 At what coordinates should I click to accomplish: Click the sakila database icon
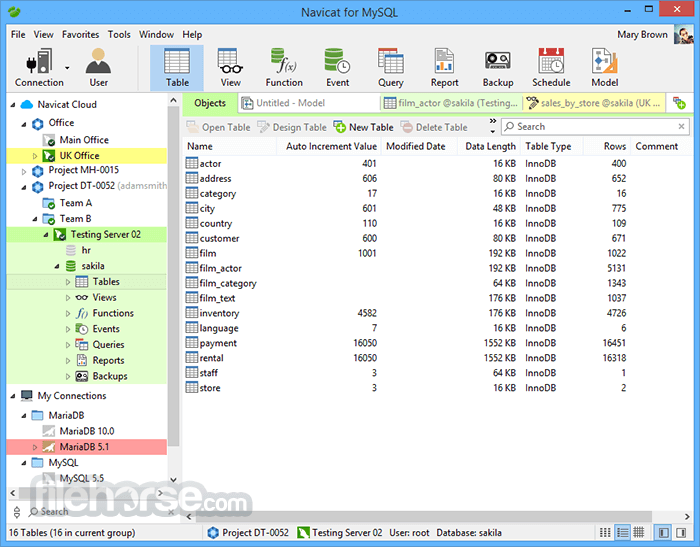click(71, 266)
